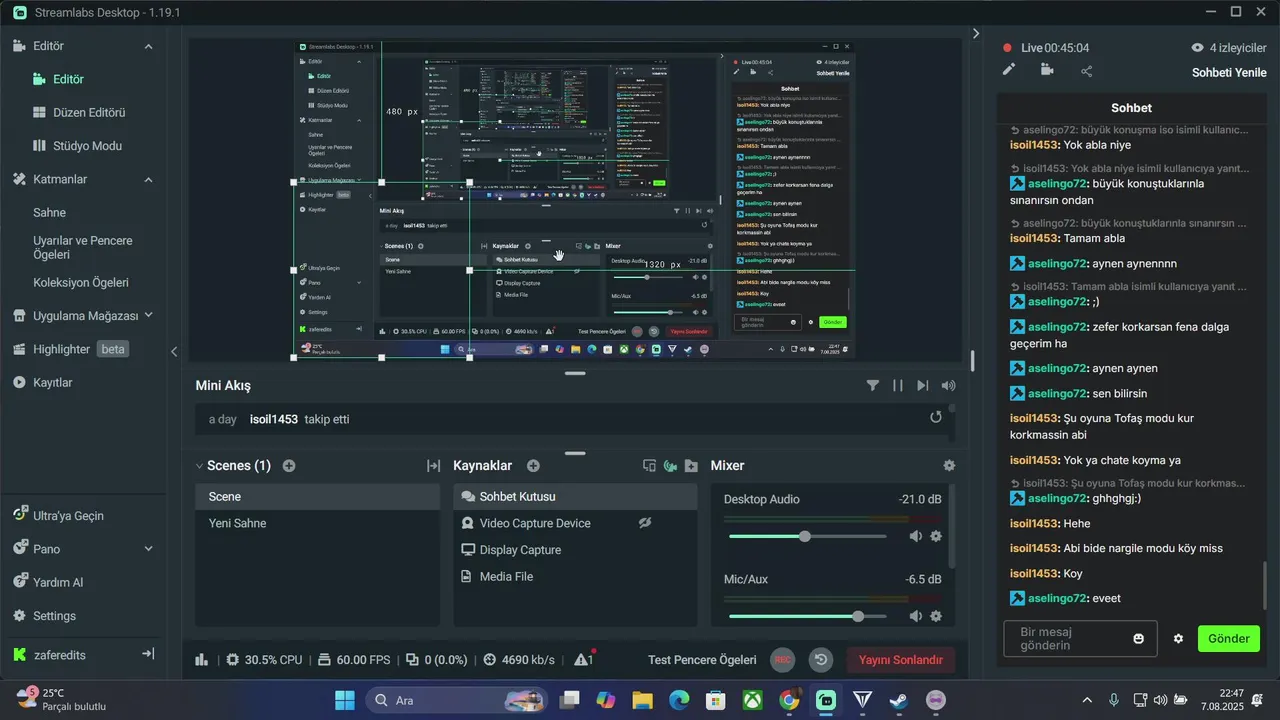Open the multi-display icon in Kaynaklar header
The image size is (1280, 720).
649,466
